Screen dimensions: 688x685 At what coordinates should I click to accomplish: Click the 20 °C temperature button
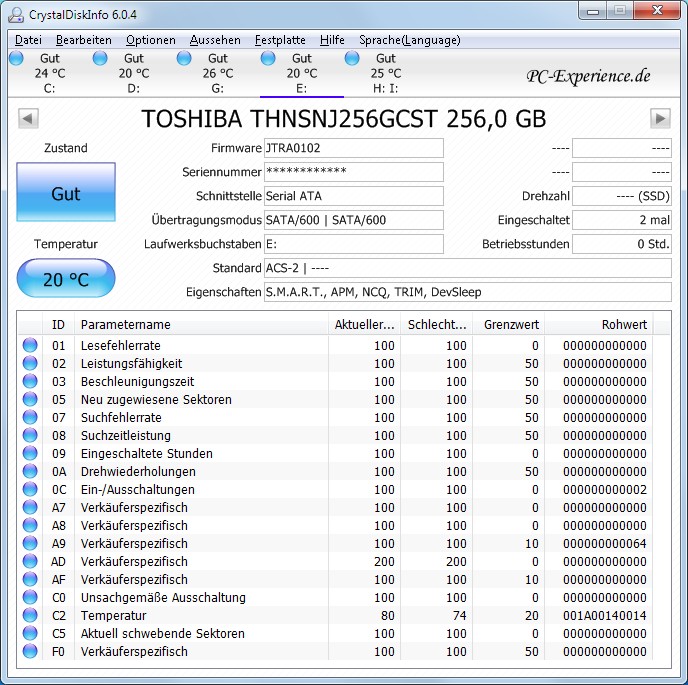tap(66, 279)
